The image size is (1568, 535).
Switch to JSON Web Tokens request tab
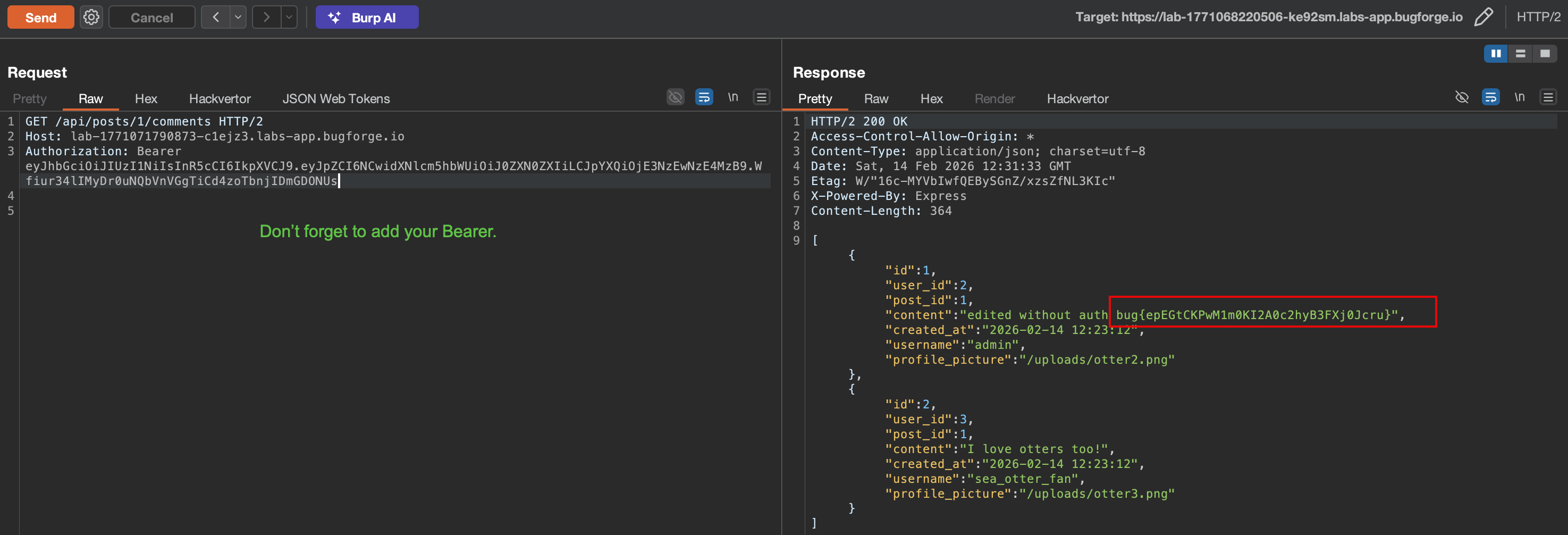tap(336, 99)
